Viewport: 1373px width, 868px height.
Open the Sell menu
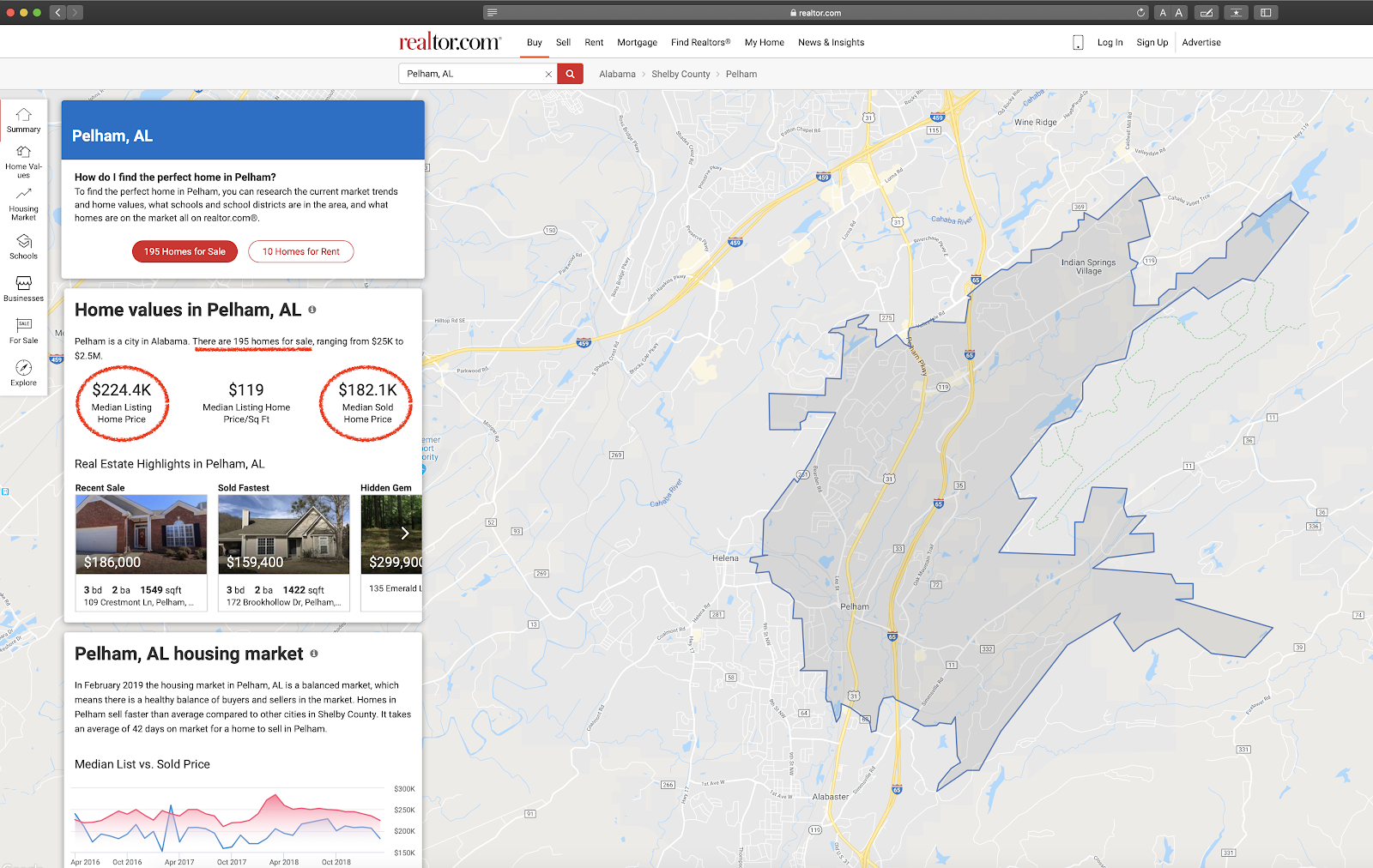[x=563, y=43]
